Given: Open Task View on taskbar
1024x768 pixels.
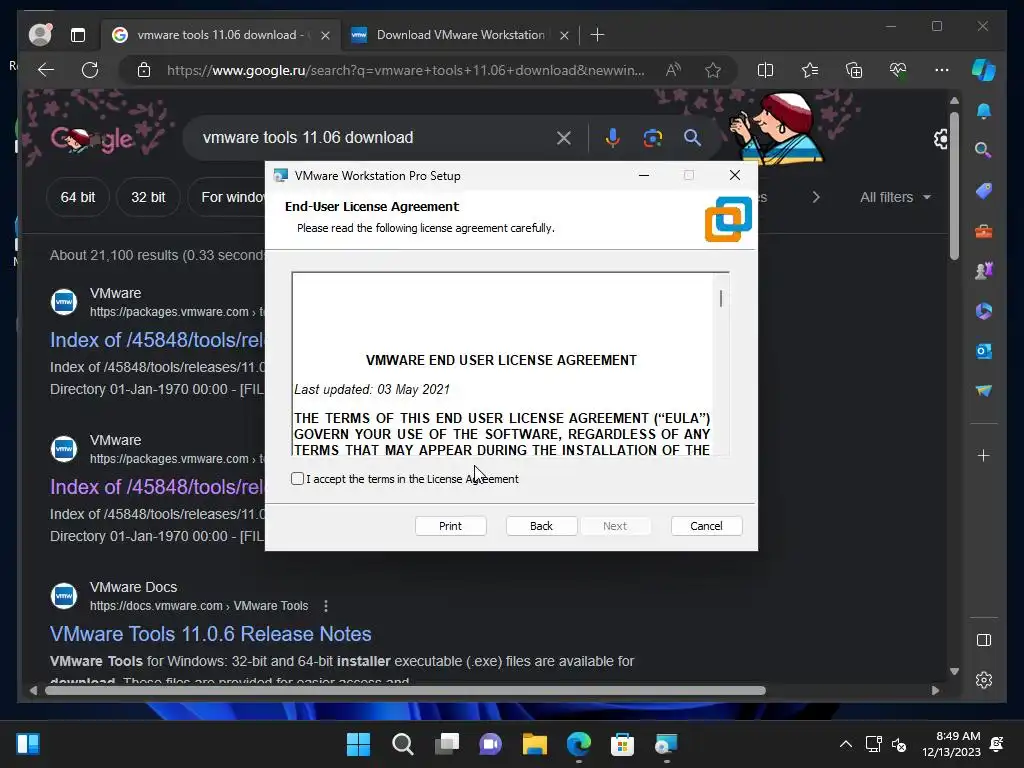Looking at the screenshot, I should [447, 744].
